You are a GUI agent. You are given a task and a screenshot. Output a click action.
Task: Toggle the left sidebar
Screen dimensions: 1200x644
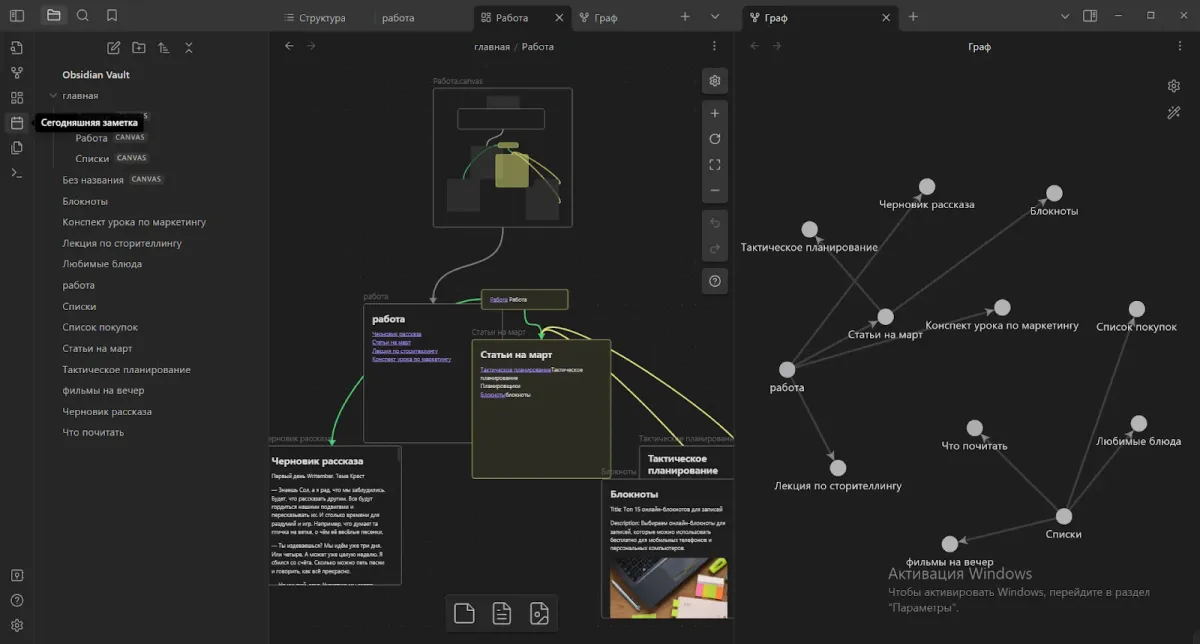(16, 16)
